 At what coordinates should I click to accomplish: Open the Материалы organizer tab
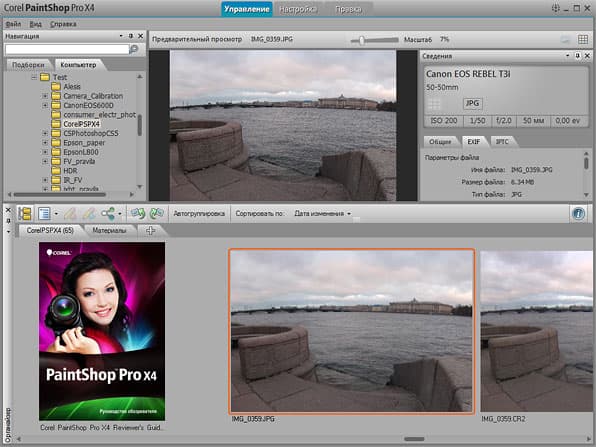pyautogui.click(x=109, y=230)
